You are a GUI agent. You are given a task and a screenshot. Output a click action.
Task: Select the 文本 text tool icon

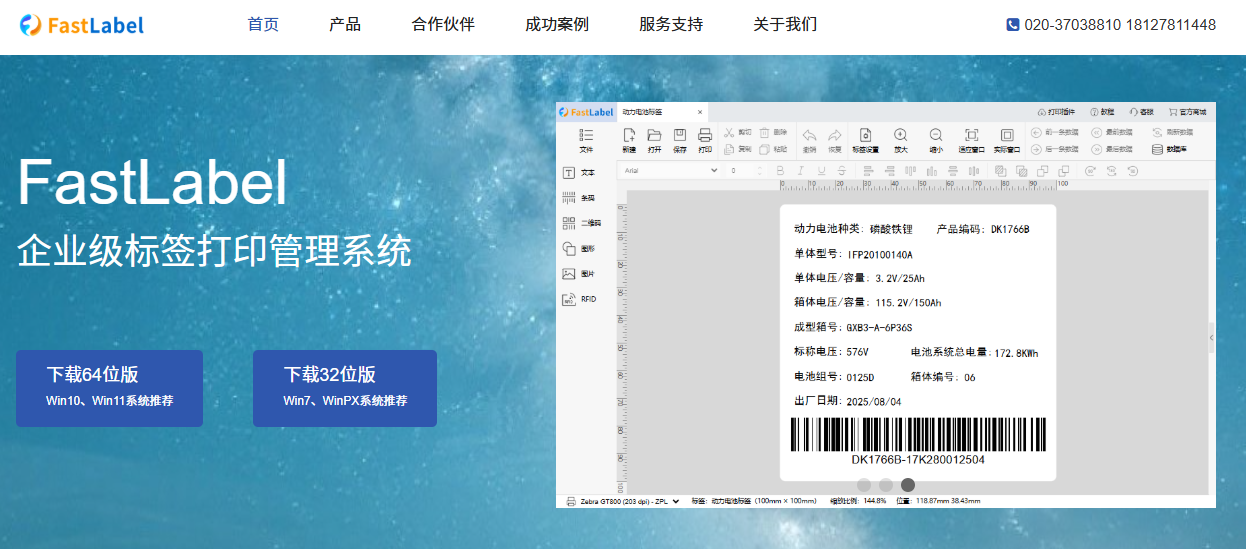(569, 173)
